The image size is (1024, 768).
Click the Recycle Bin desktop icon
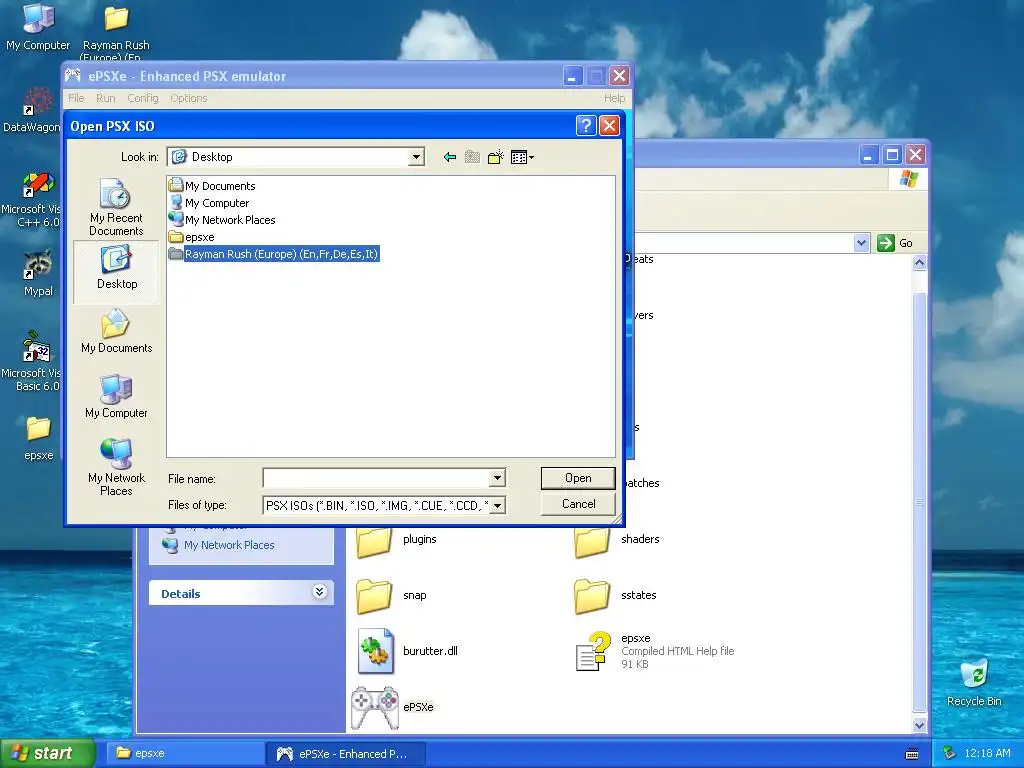[x=974, y=682]
